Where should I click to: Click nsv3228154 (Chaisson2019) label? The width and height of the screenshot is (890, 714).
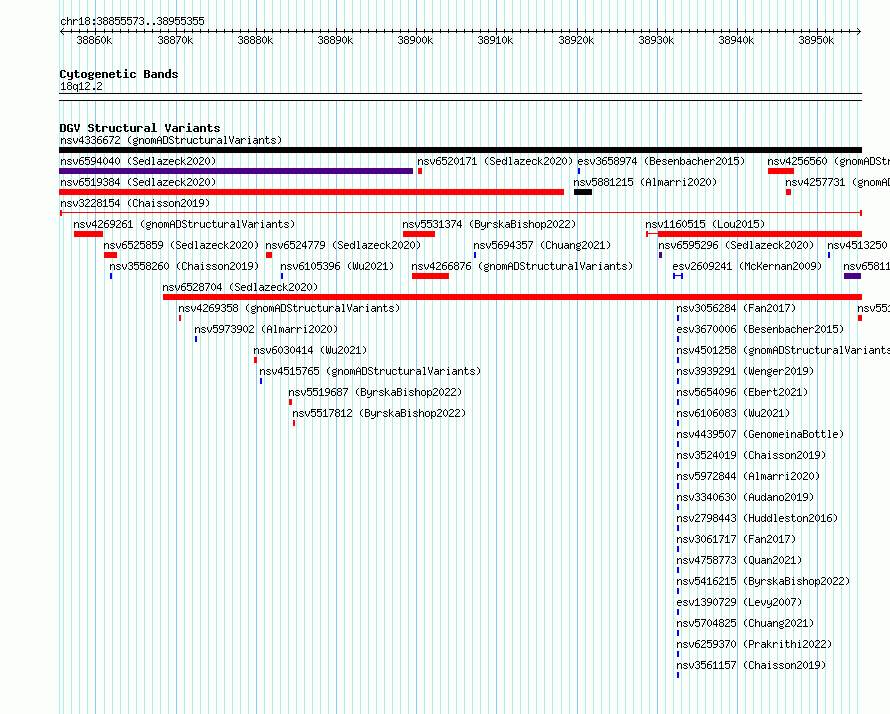pos(135,203)
